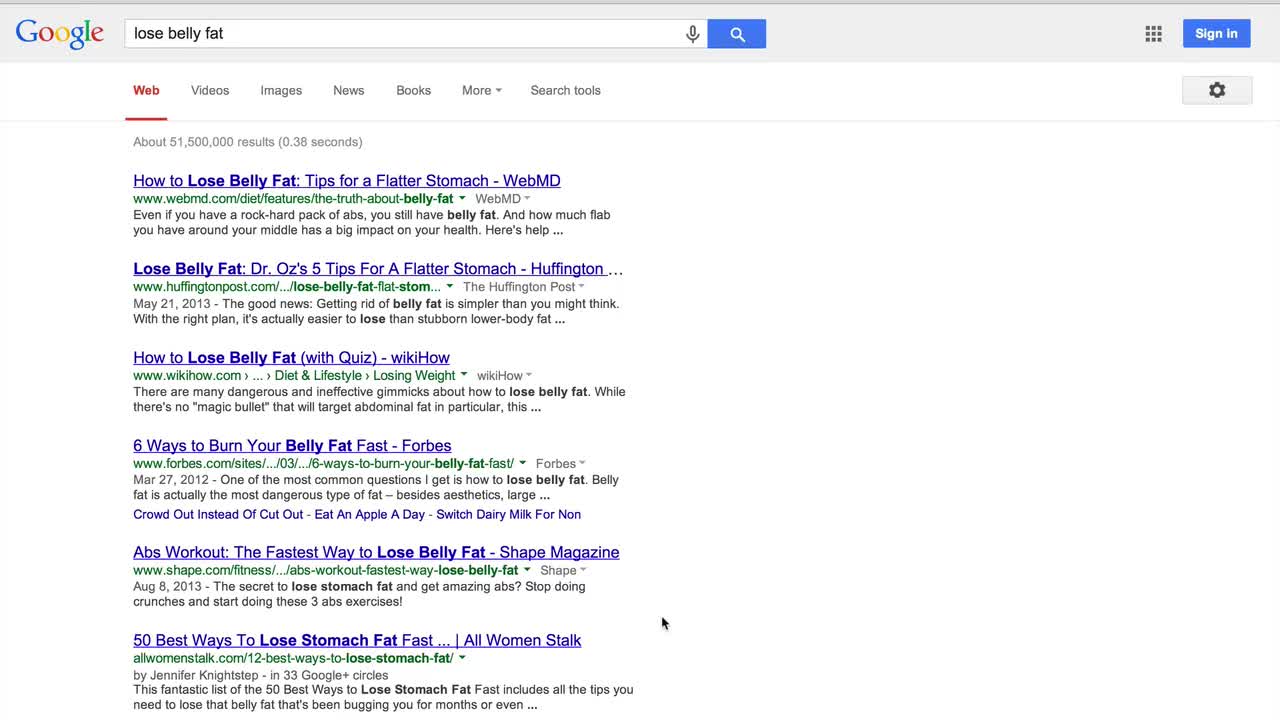Open Dr. Oz's 5 Tips Huffington result

(378, 269)
